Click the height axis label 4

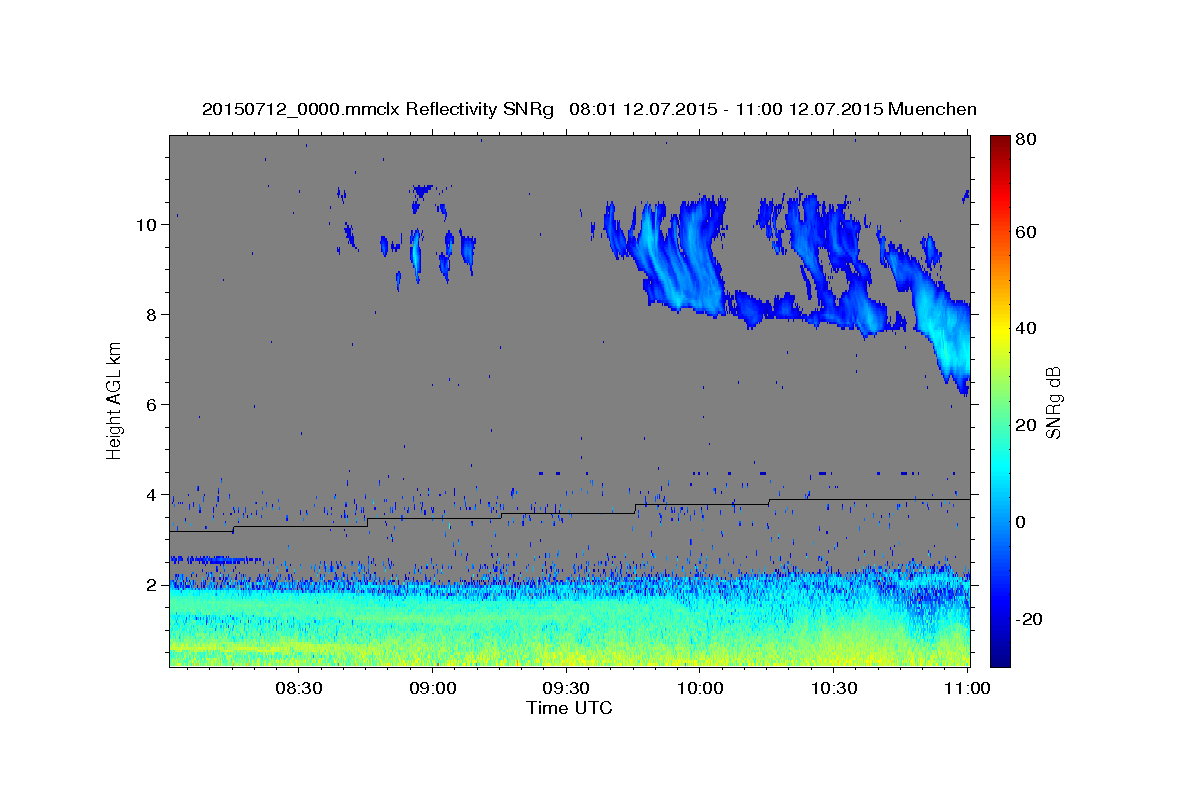150,495
